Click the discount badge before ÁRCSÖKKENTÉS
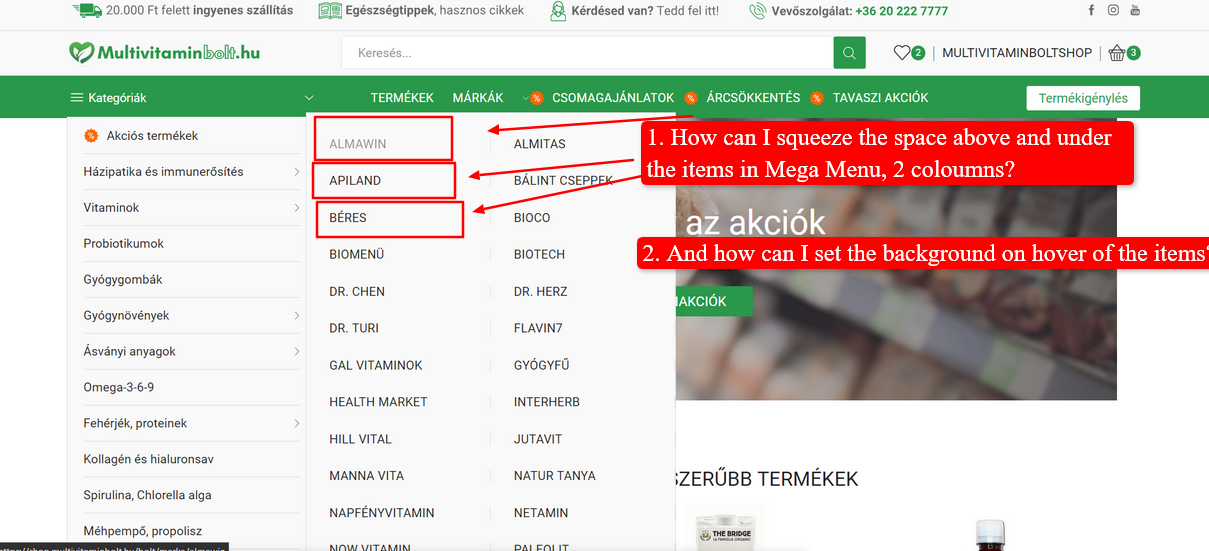The height and width of the screenshot is (551, 1209). click(x=691, y=98)
